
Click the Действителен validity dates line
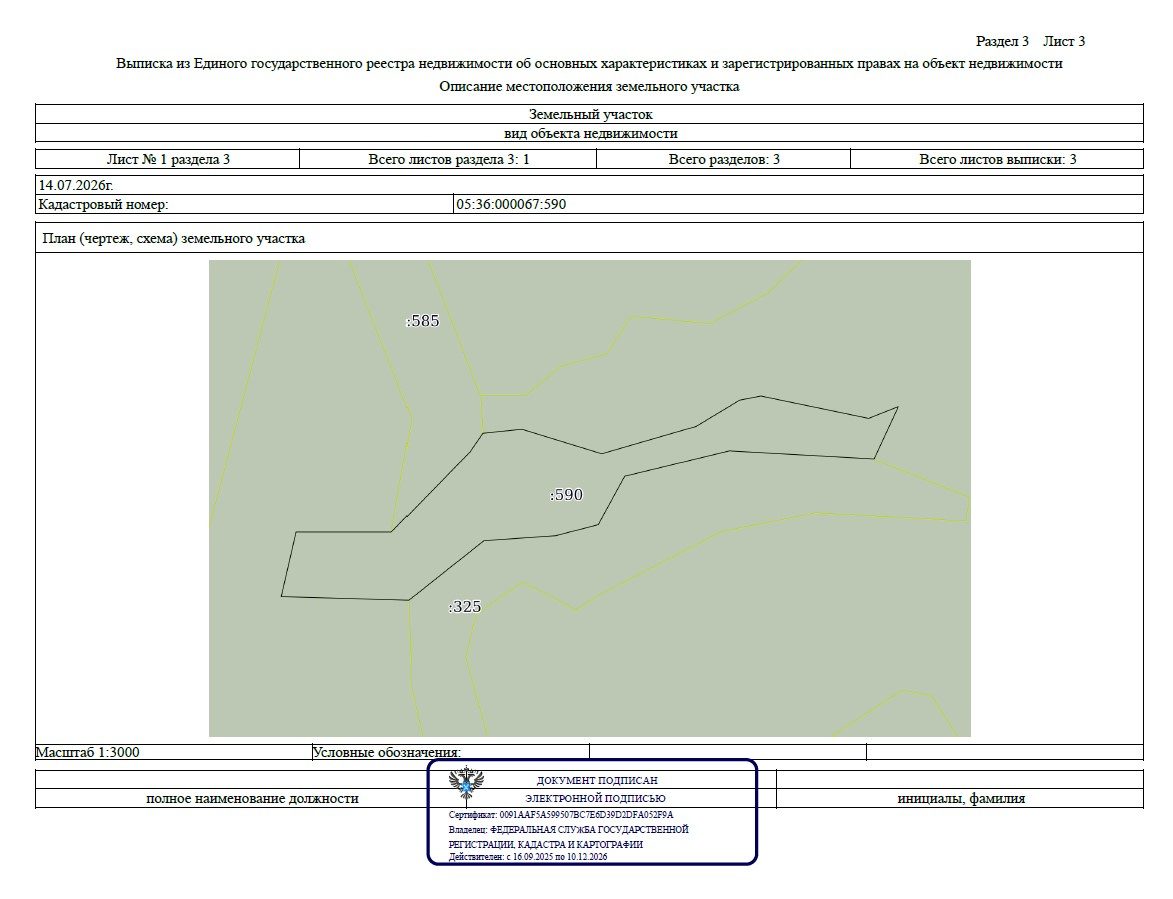[x=528, y=856]
